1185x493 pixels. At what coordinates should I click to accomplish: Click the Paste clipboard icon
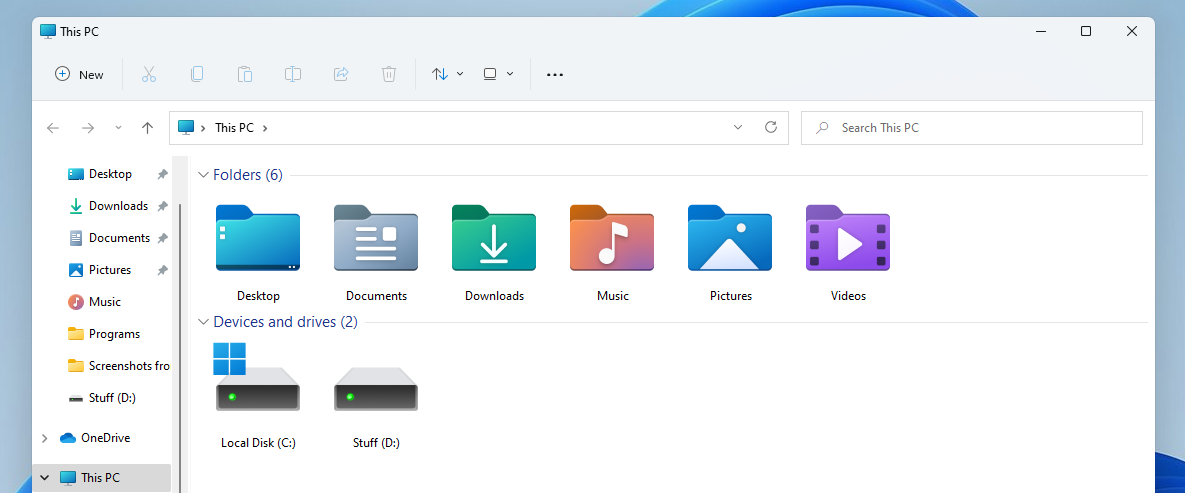245,74
